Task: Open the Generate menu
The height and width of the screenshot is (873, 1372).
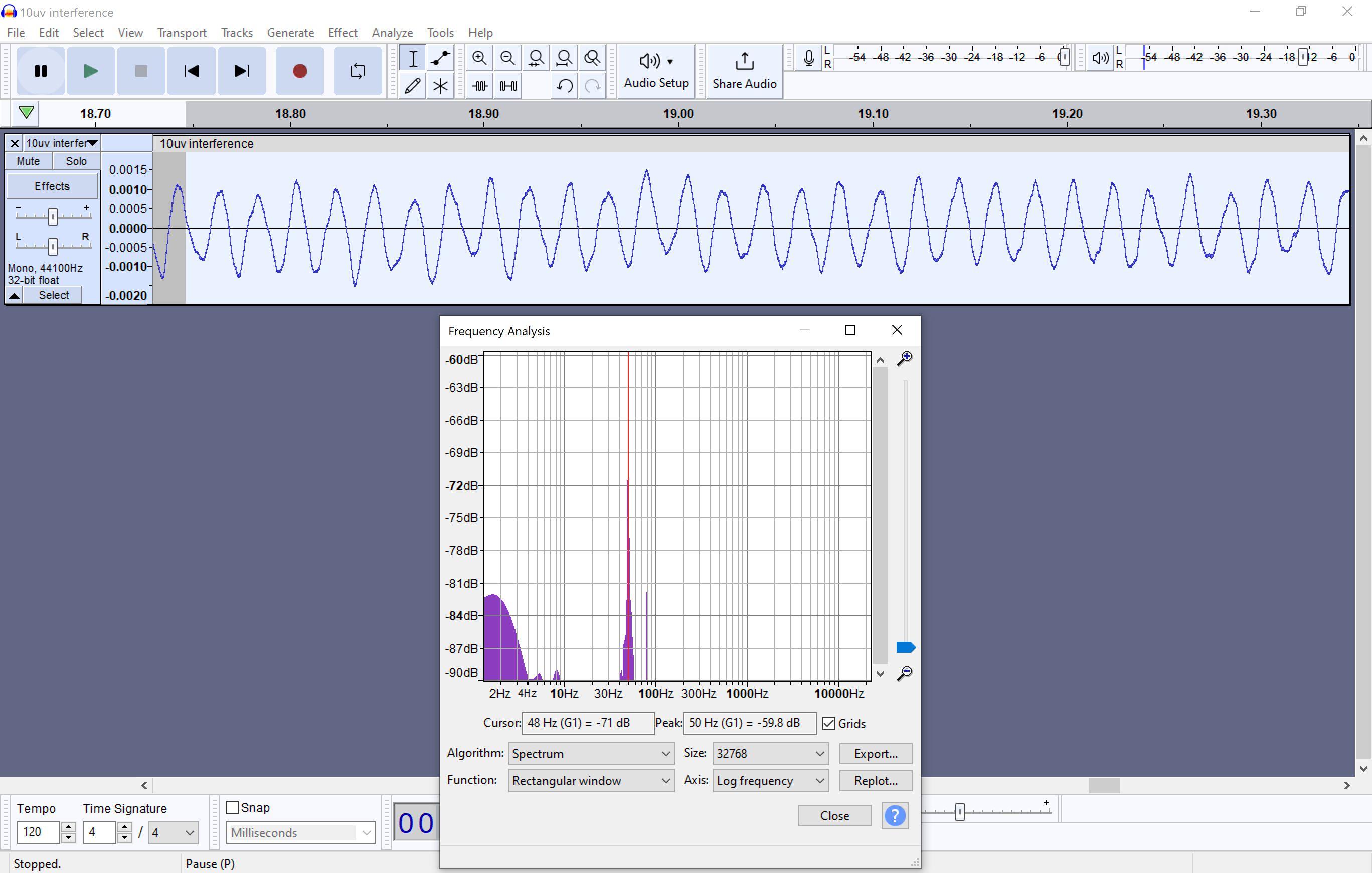Action: coord(290,33)
